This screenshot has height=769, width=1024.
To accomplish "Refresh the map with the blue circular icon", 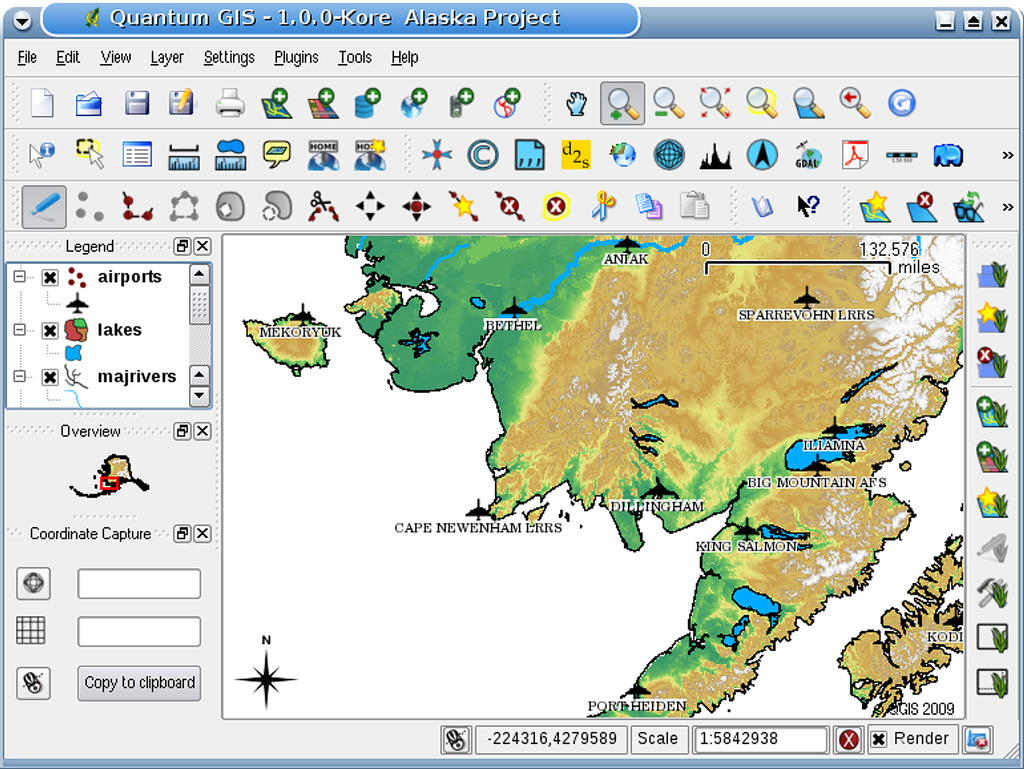I will pos(902,103).
